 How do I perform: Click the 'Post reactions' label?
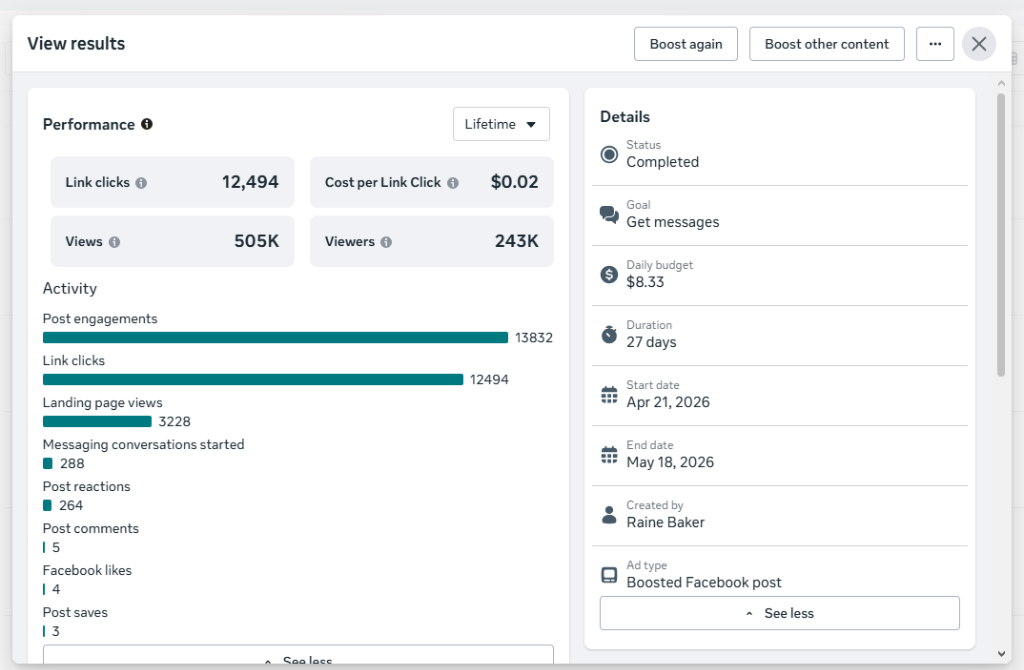pyautogui.click(x=86, y=487)
